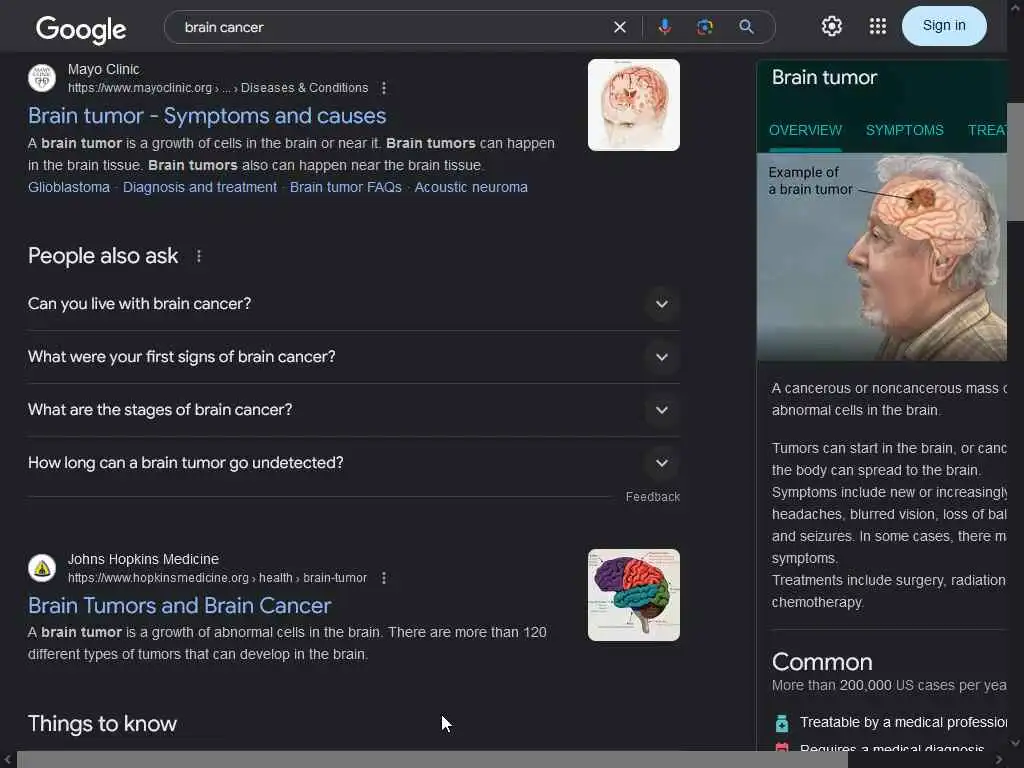Click the 'Common' heading in the side panel
The height and width of the screenshot is (768, 1024).
(x=822, y=662)
